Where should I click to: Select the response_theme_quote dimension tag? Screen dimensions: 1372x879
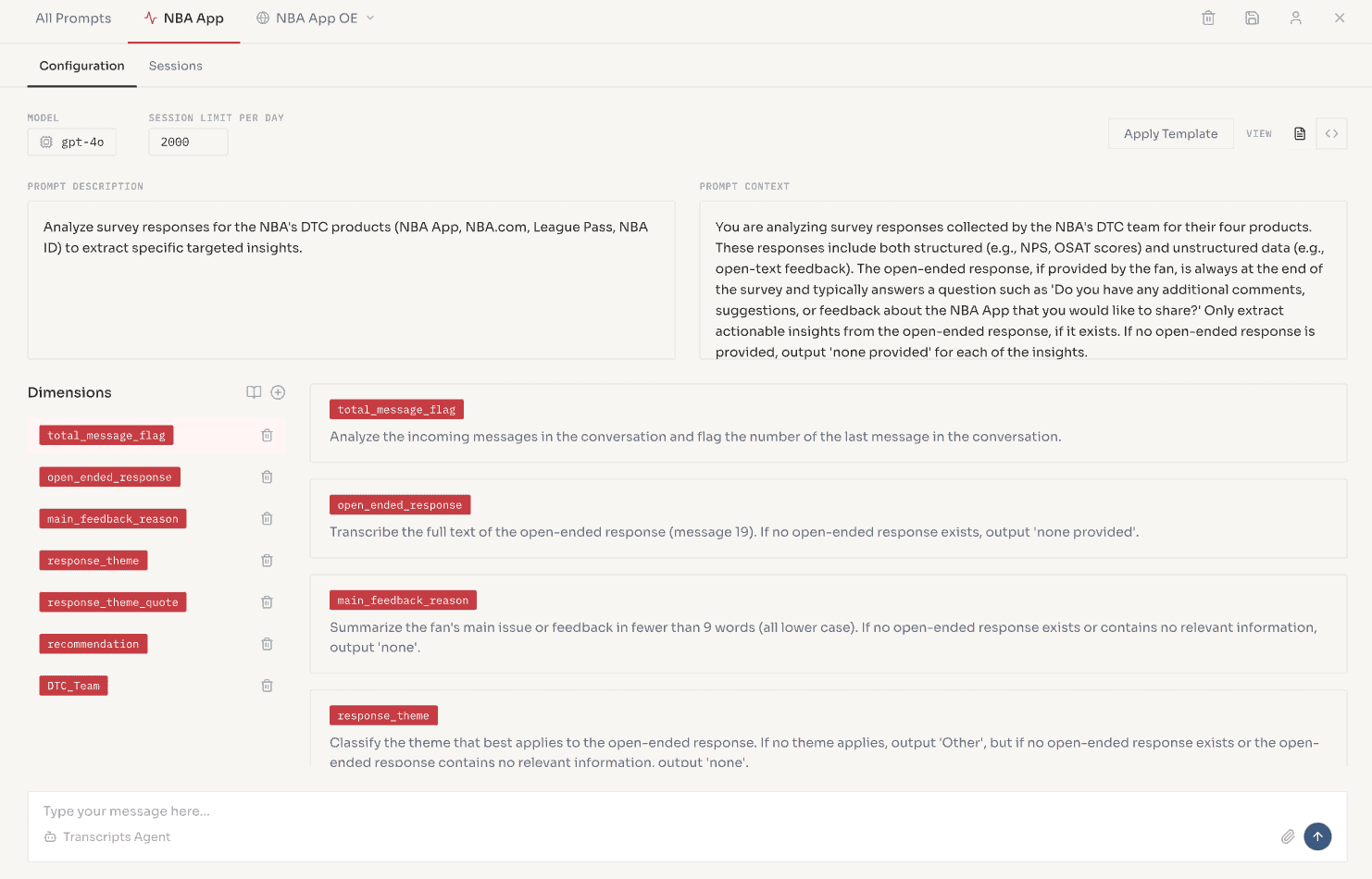coord(113,601)
